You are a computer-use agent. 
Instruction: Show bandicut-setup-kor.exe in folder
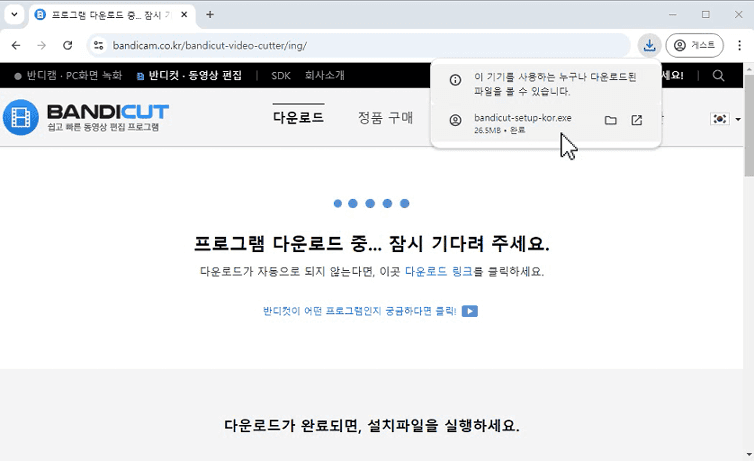(x=610, y=120)
